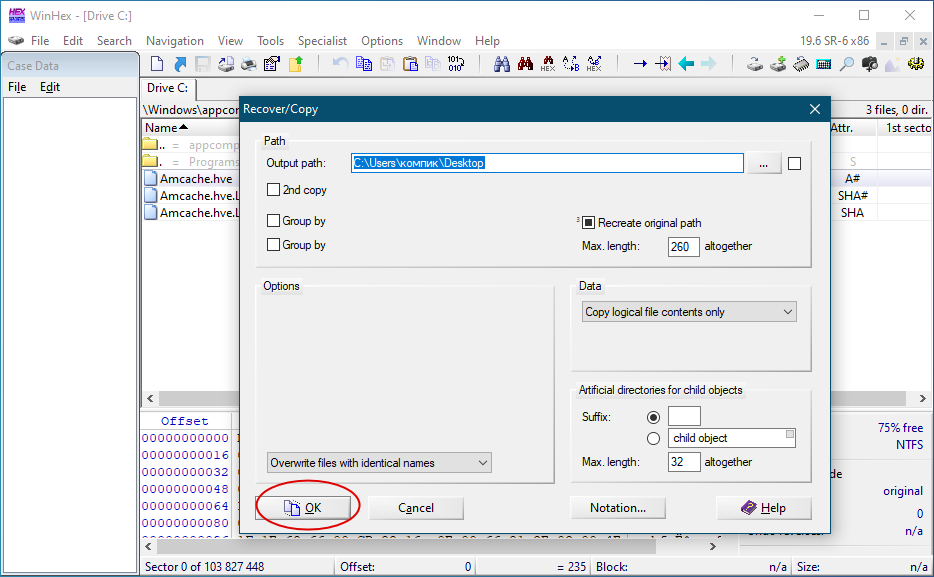Click the Forward pale arrow icon
The width and height of the screenshot is (934, 577).
coord(709,64)
